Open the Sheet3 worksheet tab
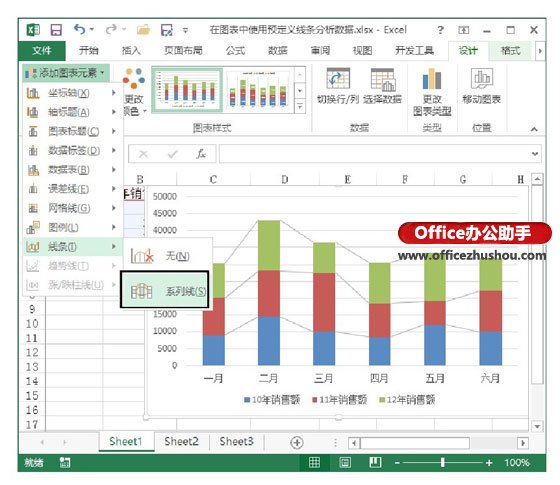 tap(236, 442)
